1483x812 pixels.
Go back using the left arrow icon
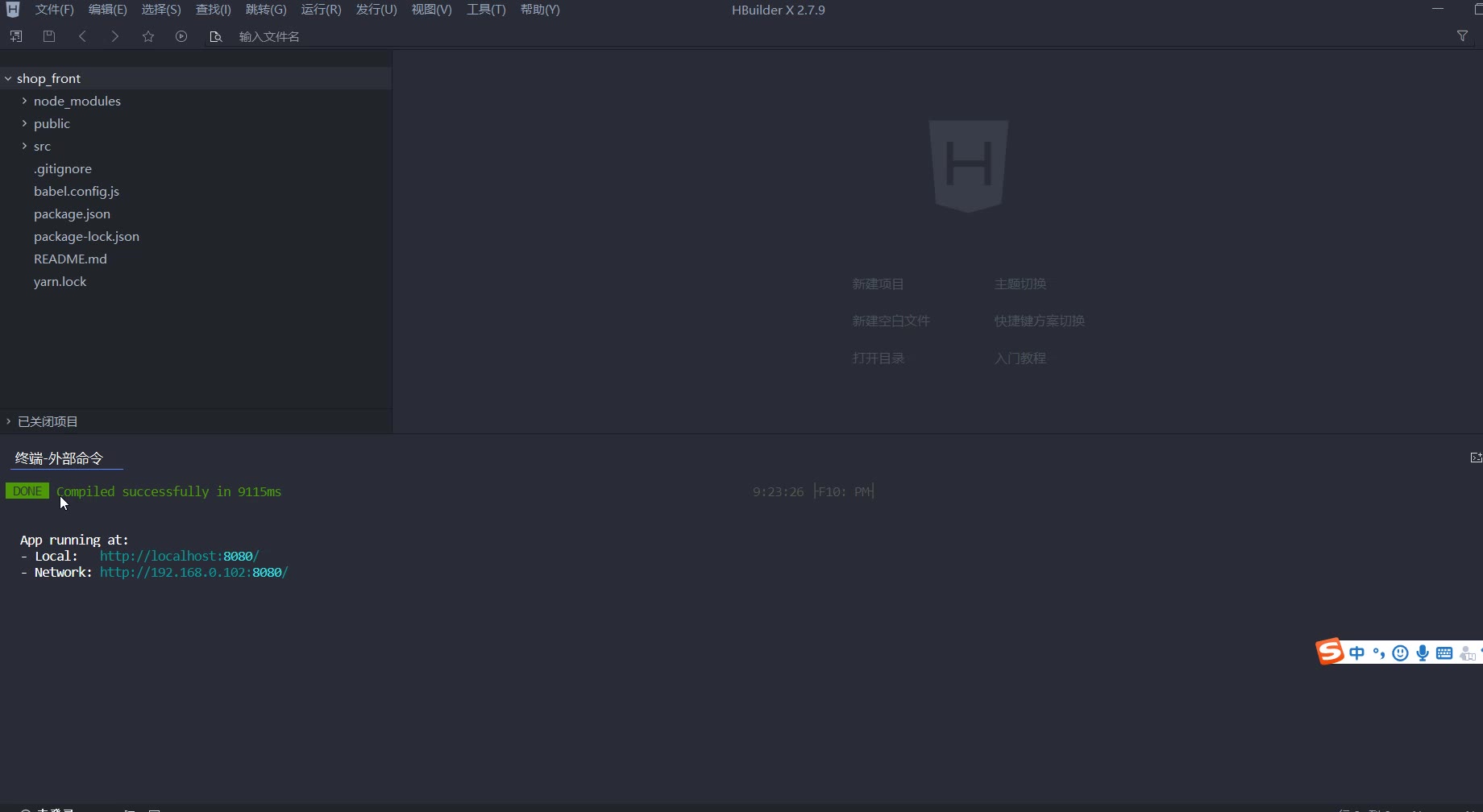click(82, 36)
